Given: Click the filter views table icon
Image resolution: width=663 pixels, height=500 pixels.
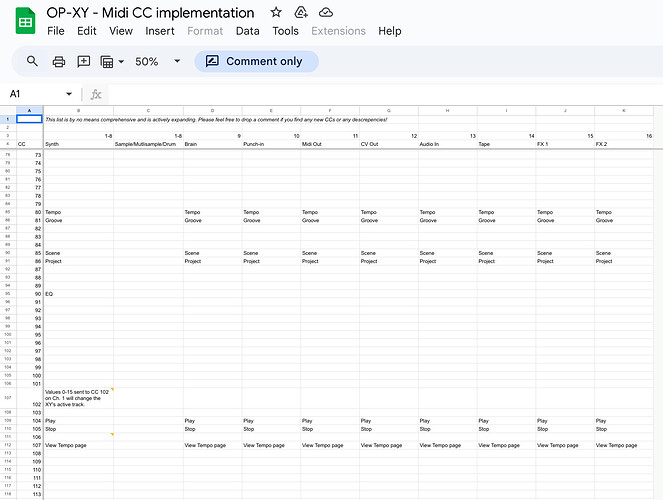Looking at the screenshot, I should 107,61.
